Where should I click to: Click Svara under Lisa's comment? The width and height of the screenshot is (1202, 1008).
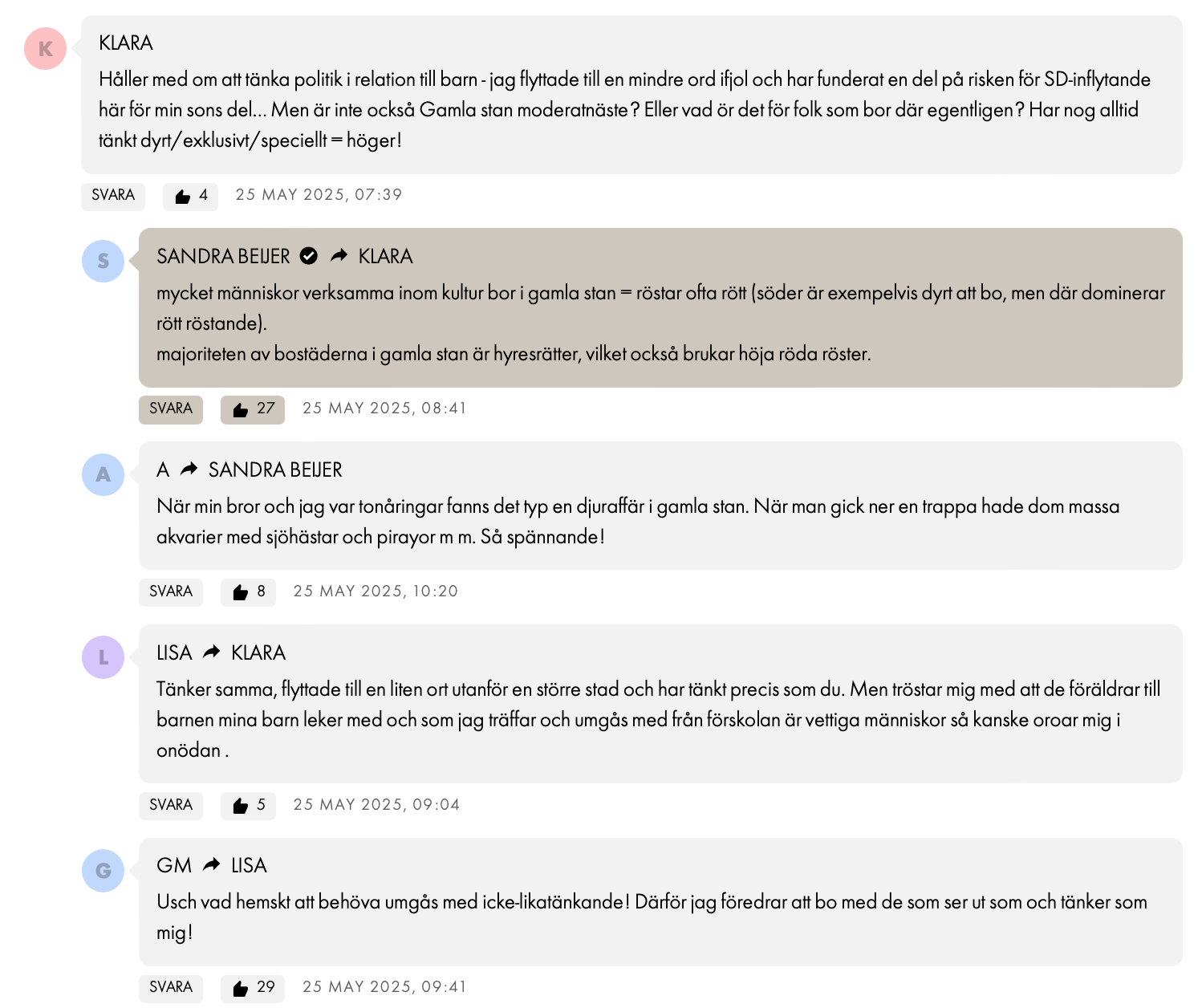tap(171, 806)
